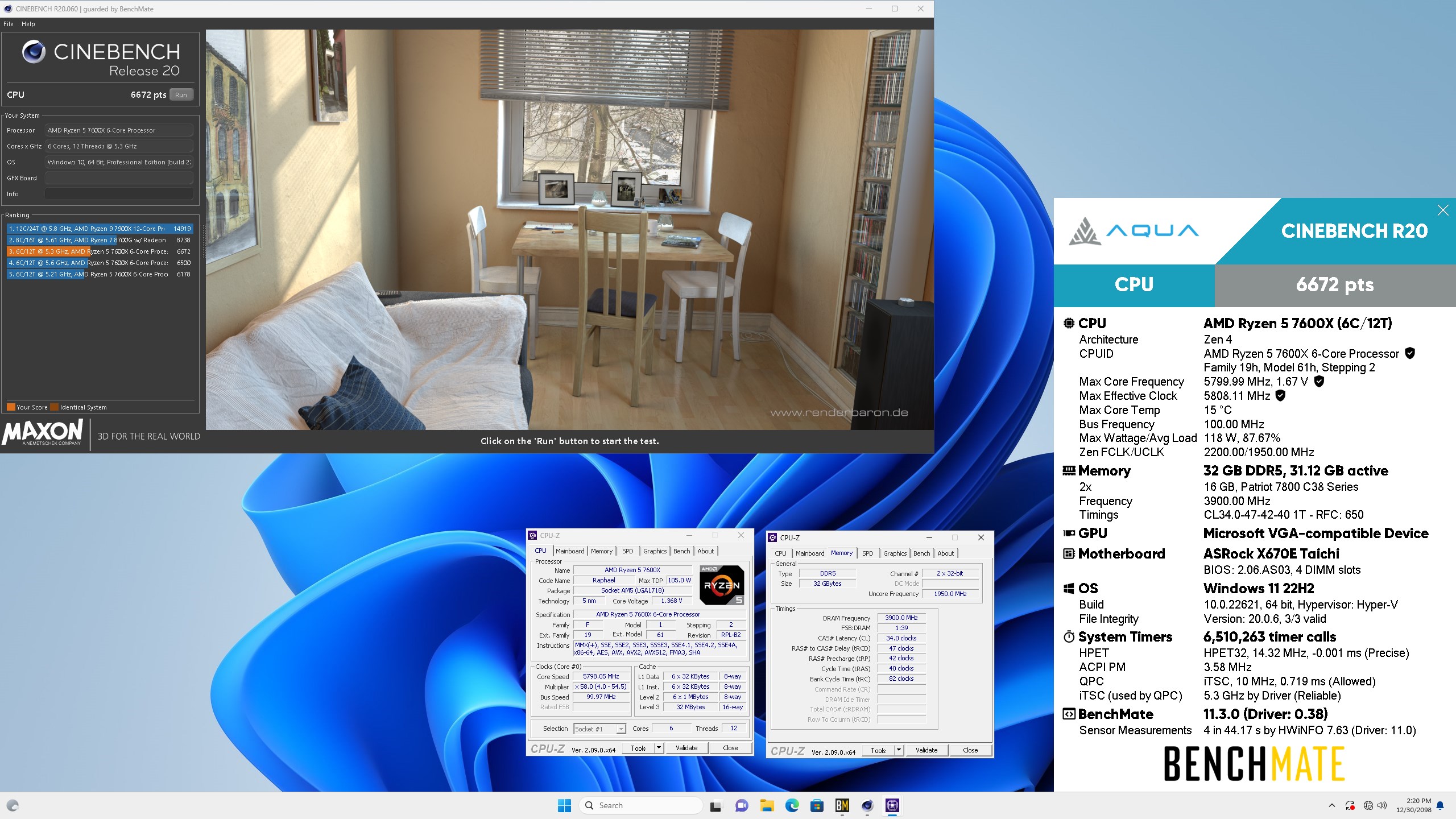Click the Ryzen 5 logo in CPU-Z
This screenshot has height=819, width=1456.
pos(722,585)
